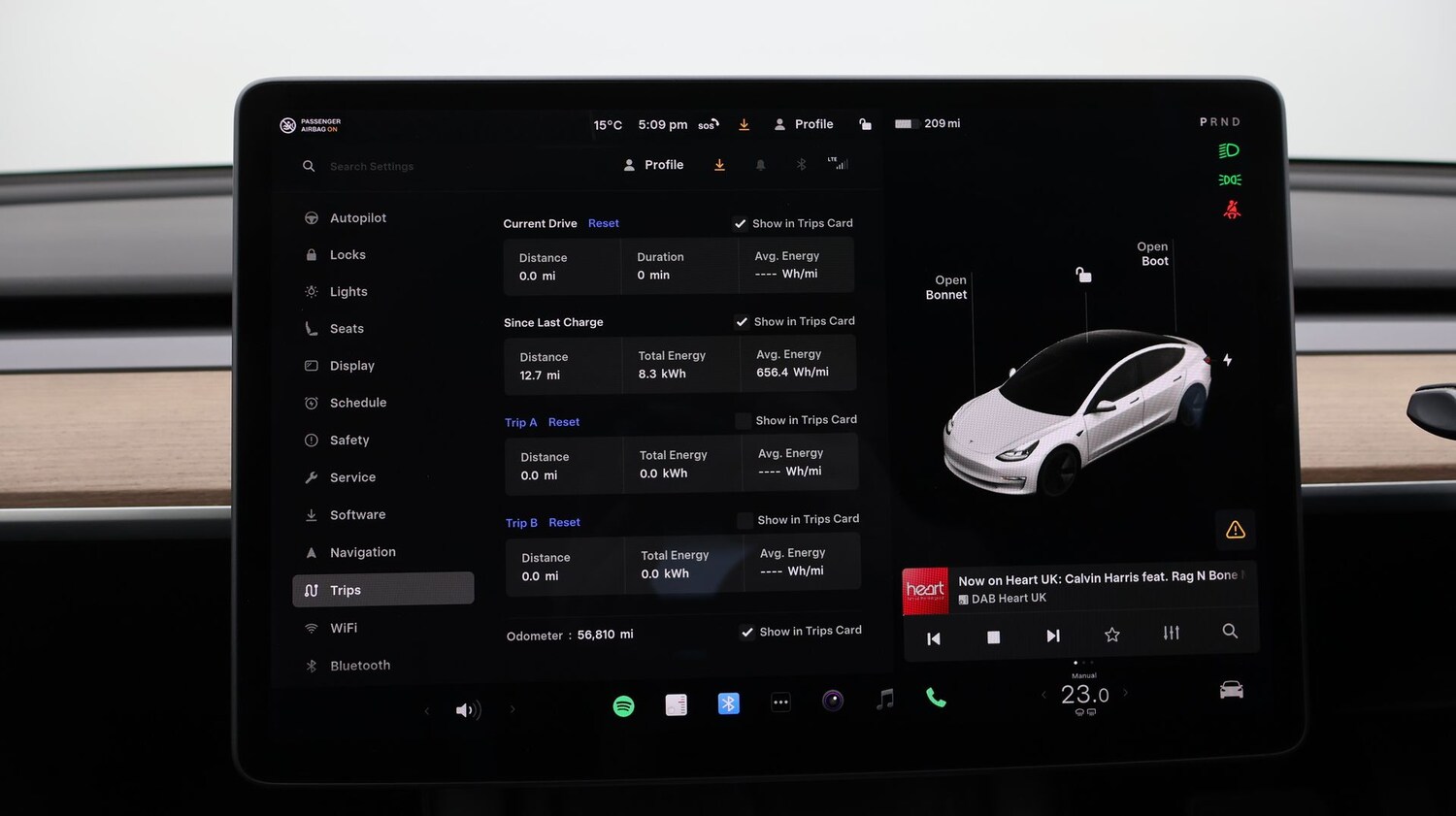
Task: Click Open Boot on the car view
Action: [1152, 254]
